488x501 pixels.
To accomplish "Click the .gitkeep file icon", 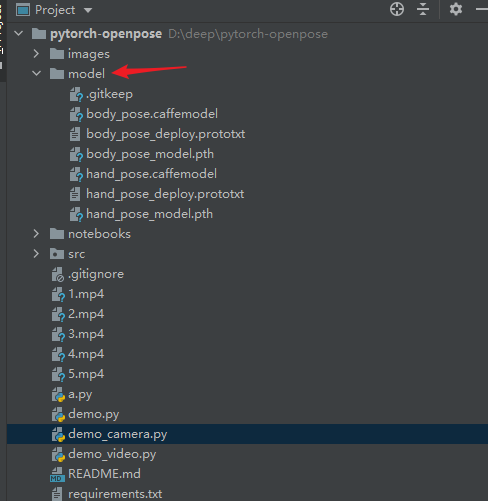I will [x=76, y=94].
